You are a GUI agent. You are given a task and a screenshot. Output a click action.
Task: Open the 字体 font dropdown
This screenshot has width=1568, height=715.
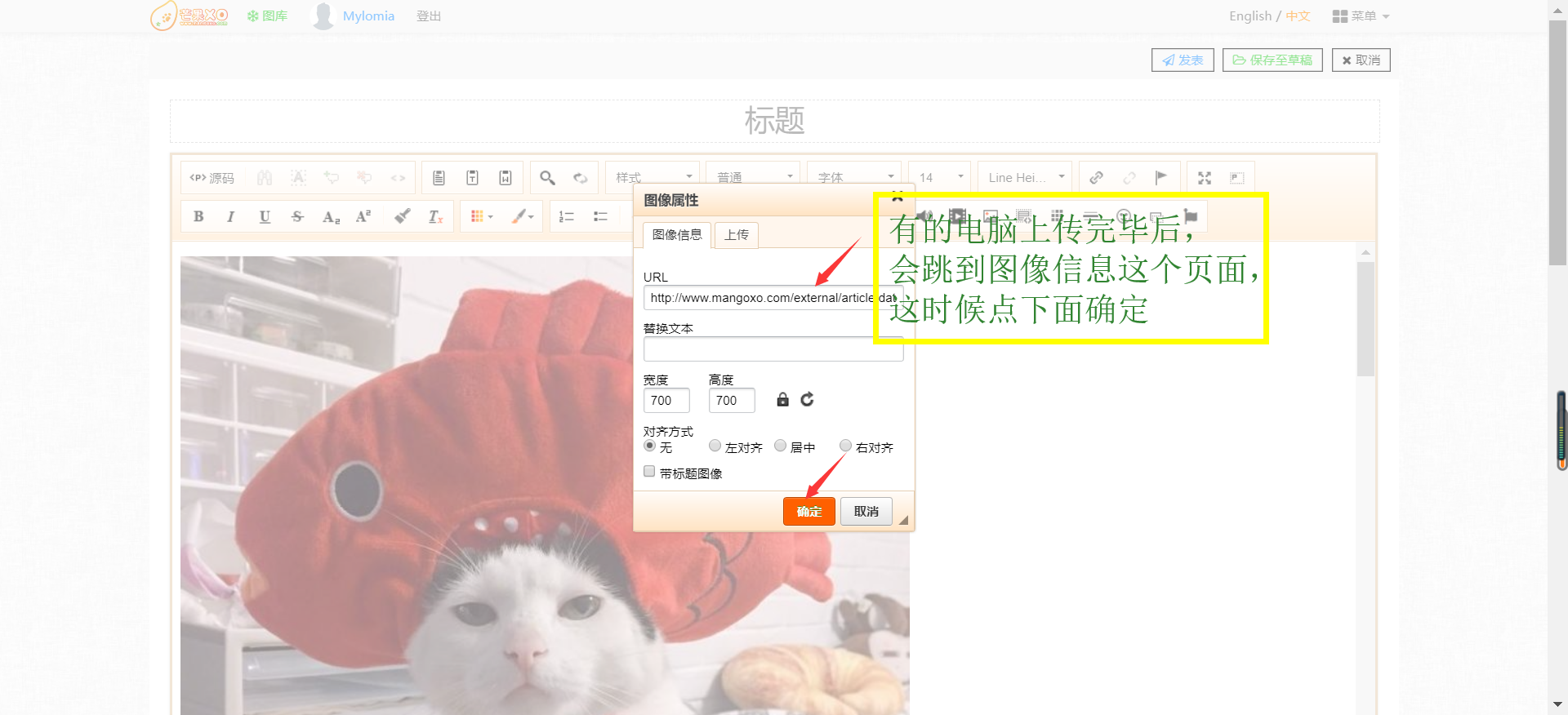tap(854, 177)
